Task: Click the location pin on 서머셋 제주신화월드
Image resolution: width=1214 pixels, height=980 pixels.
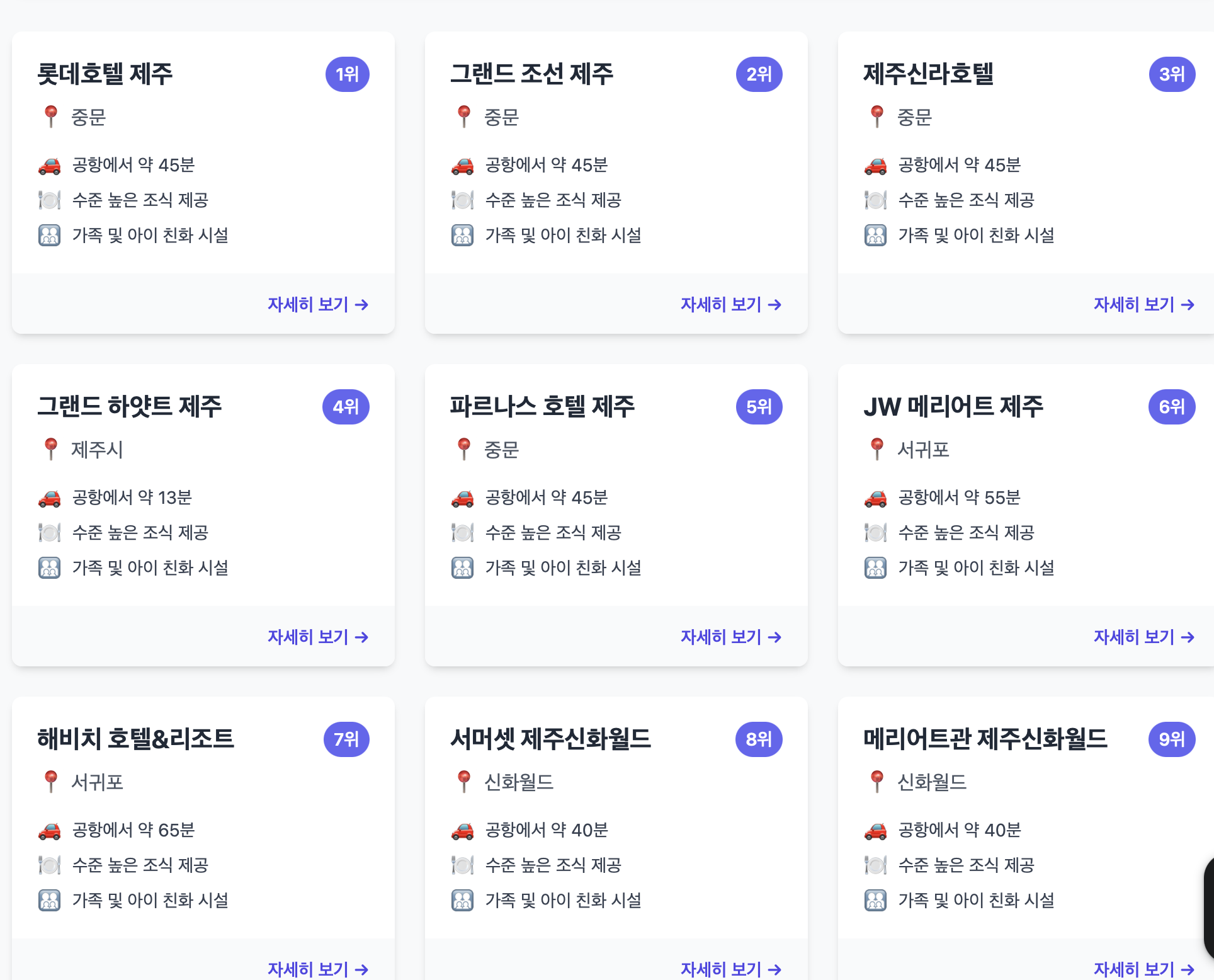Action: coord(464,782)
